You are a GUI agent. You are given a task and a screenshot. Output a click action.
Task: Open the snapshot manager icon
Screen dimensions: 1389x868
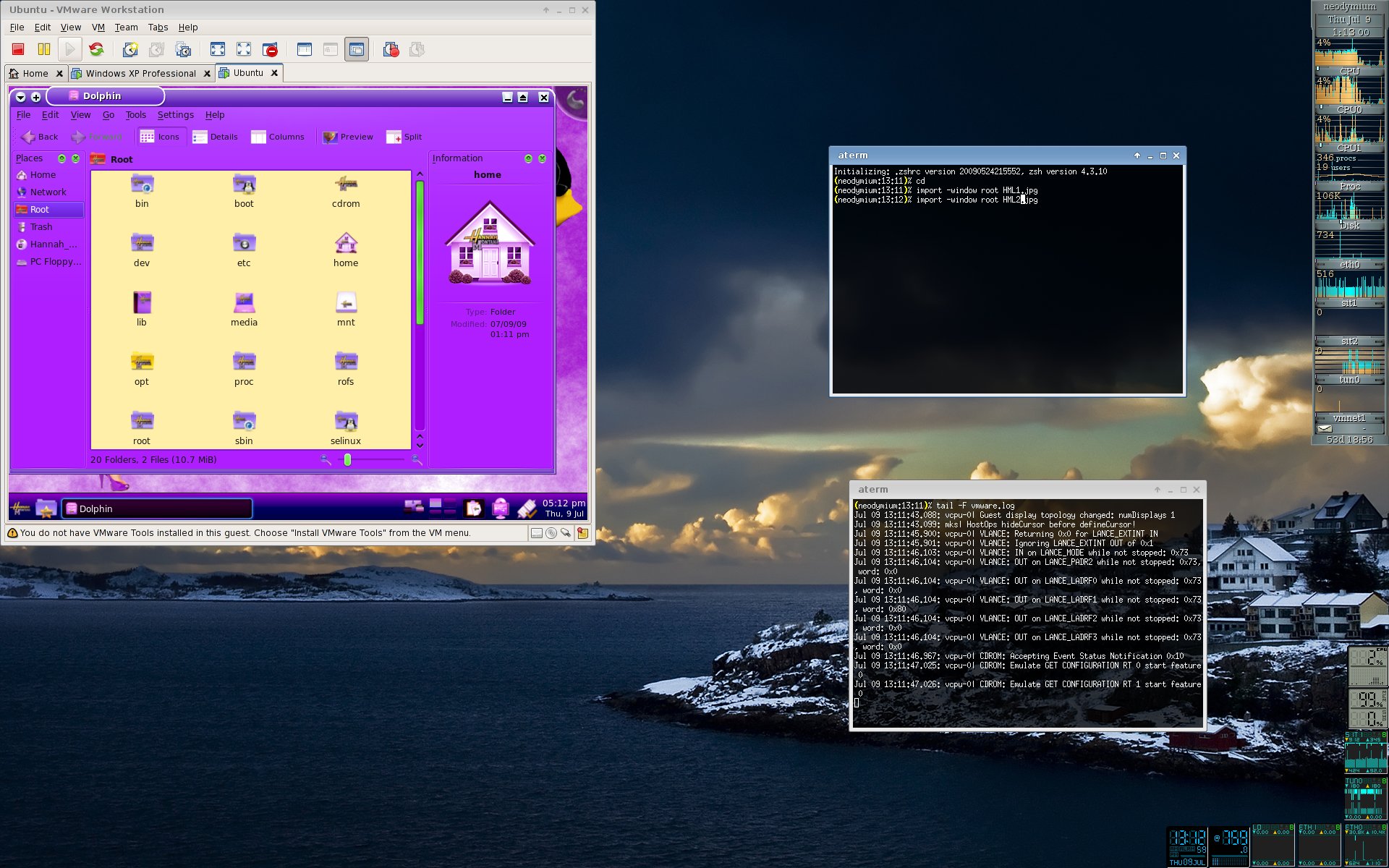coord(183,49)
